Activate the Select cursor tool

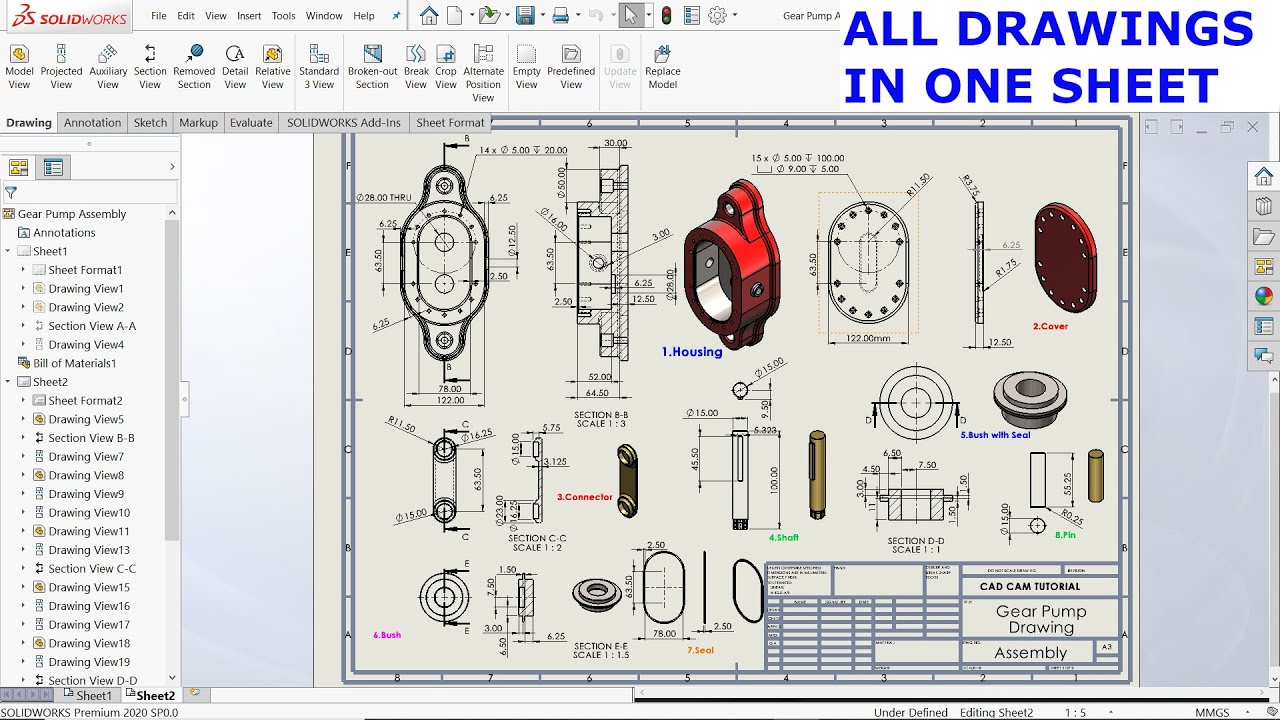tap(631, 15)
